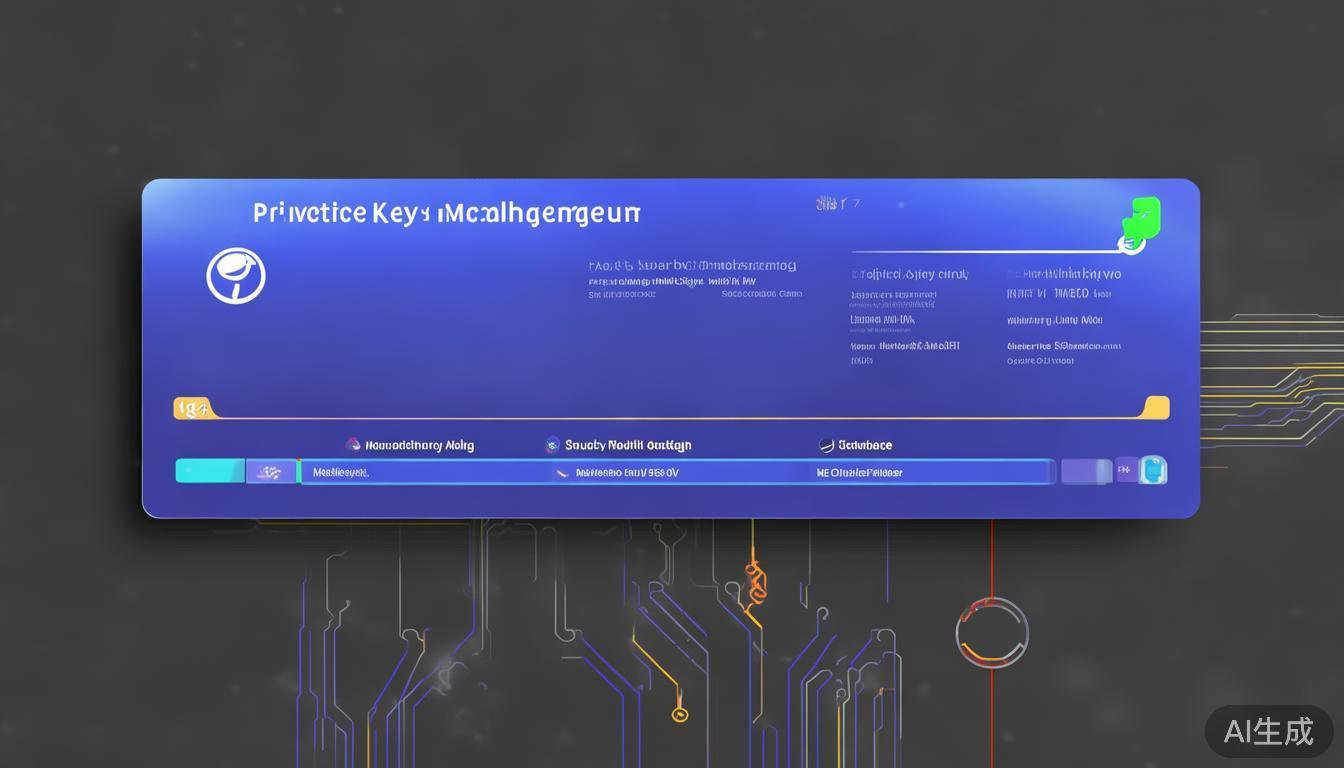Click the cyan block at bottom bar's left

[x=210, y=471]
